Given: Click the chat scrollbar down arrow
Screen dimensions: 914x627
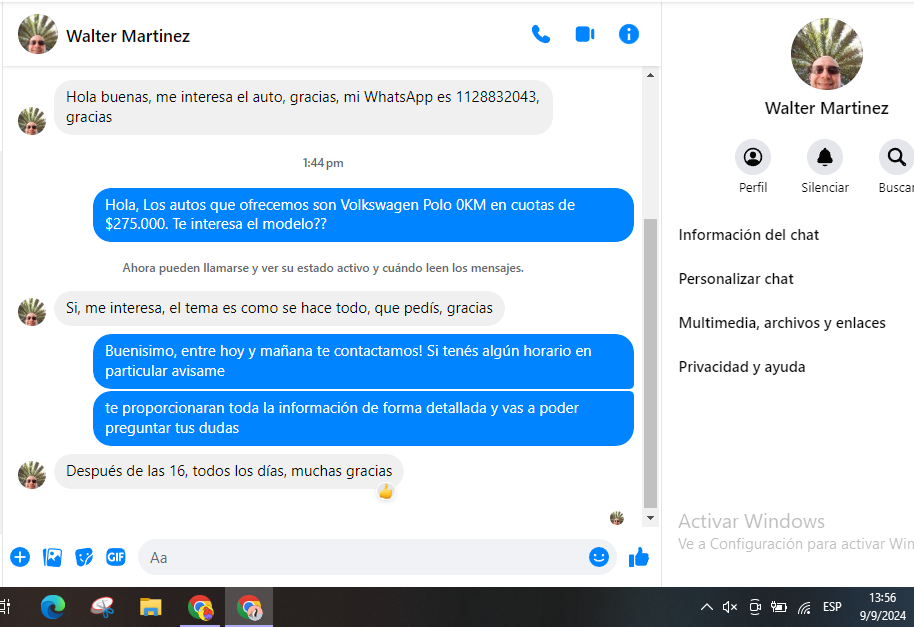Looking at the screenshot, I should 651,517.
